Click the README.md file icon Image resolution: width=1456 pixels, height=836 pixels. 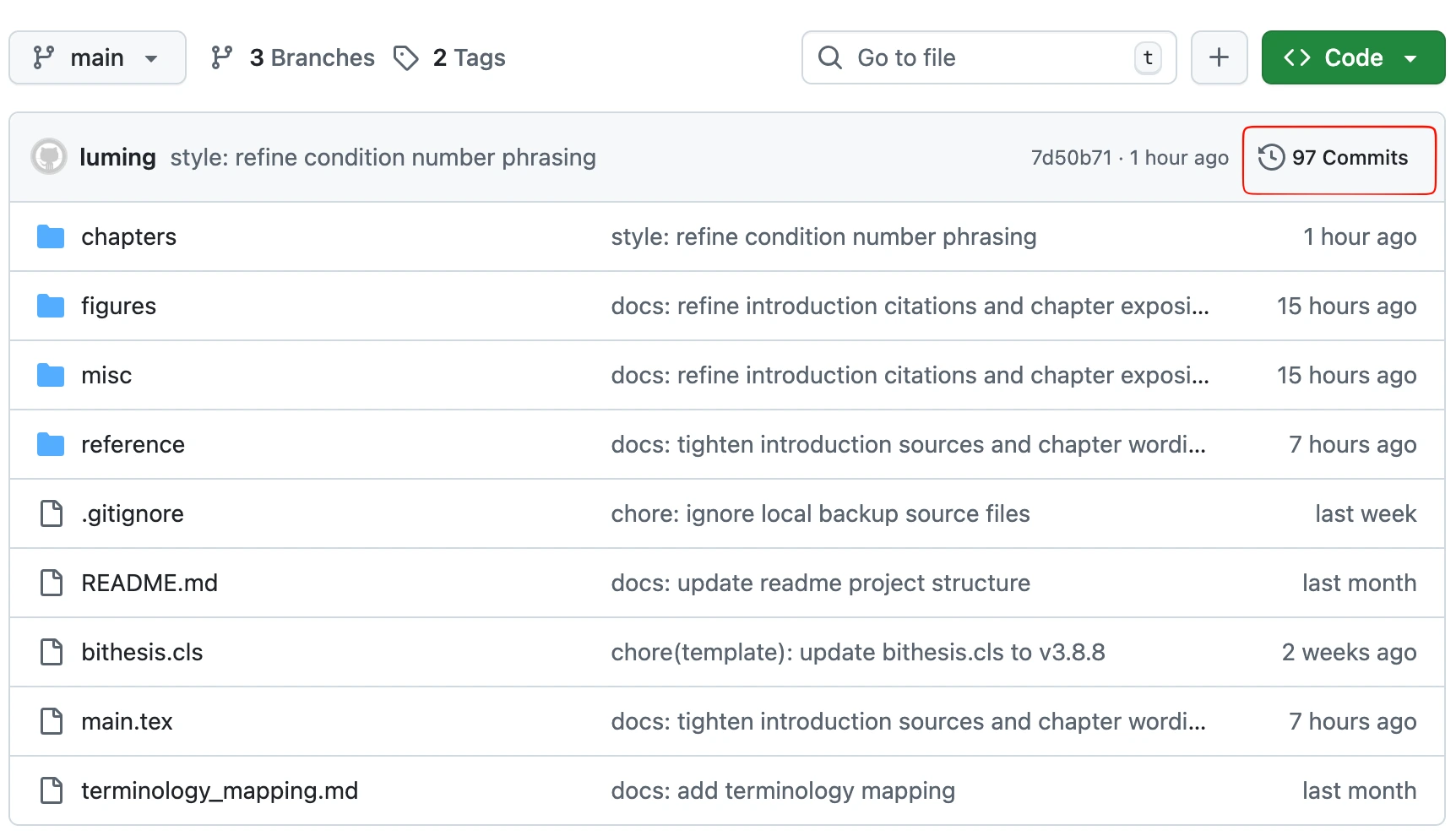[x=52, y=583]
